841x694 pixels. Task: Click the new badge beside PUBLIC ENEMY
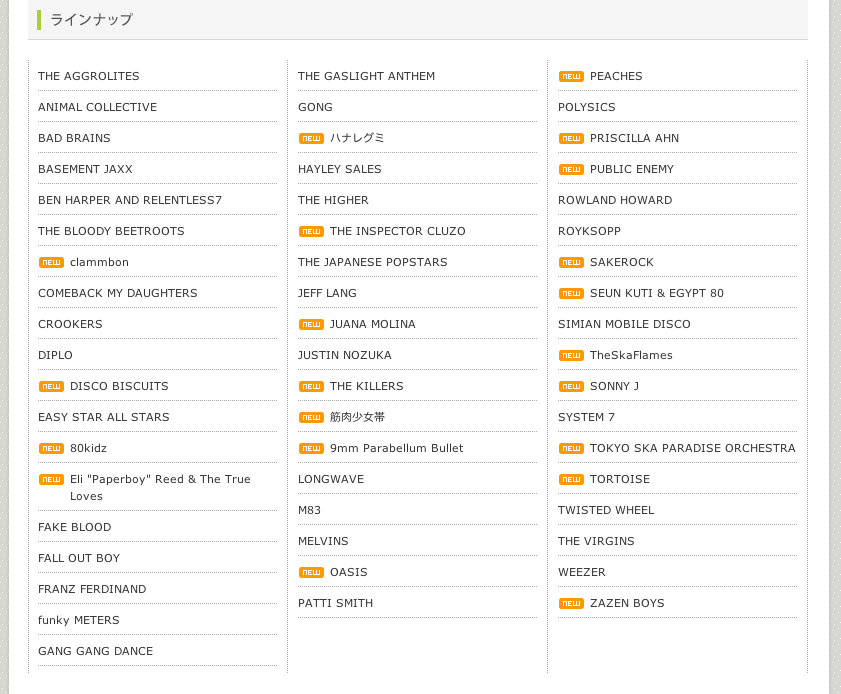coord(571,169)
